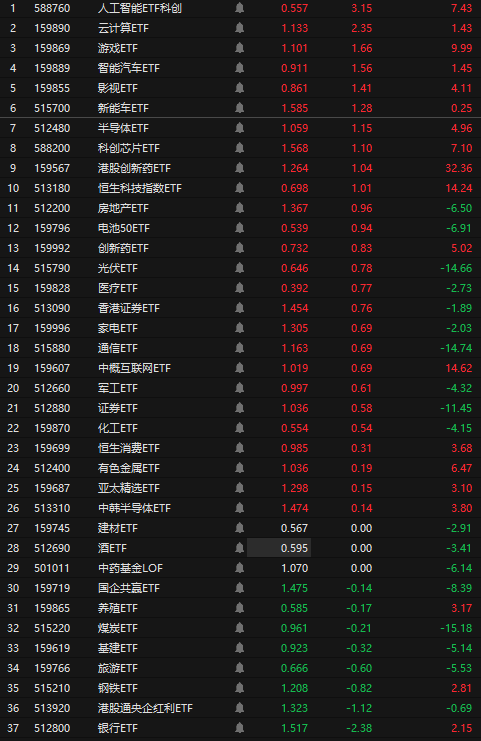
Task: Open 恒生科技指数ETF entry
Action: 140,188
